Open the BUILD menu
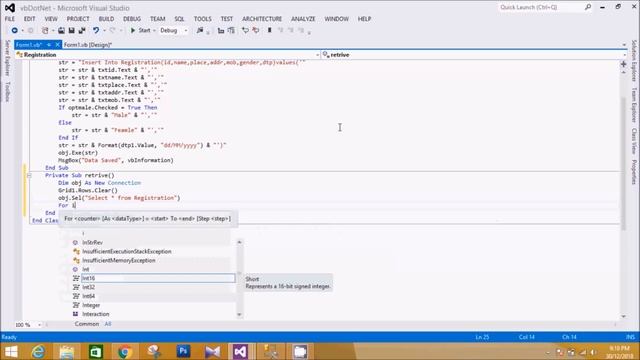The width and height of the screenshot is (640, 360). [107, 19]
